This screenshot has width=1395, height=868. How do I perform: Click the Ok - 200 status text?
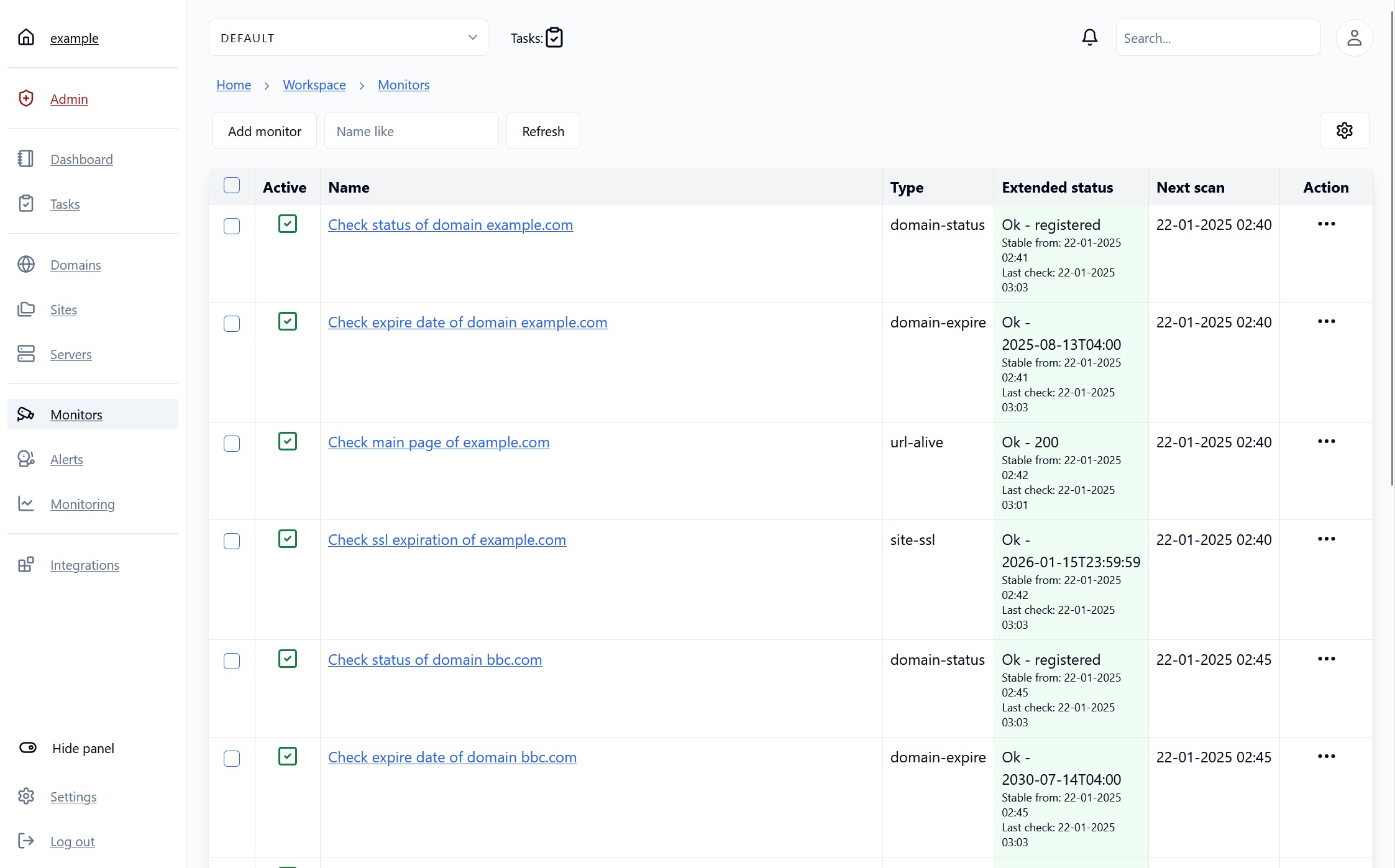(1030, 442)
